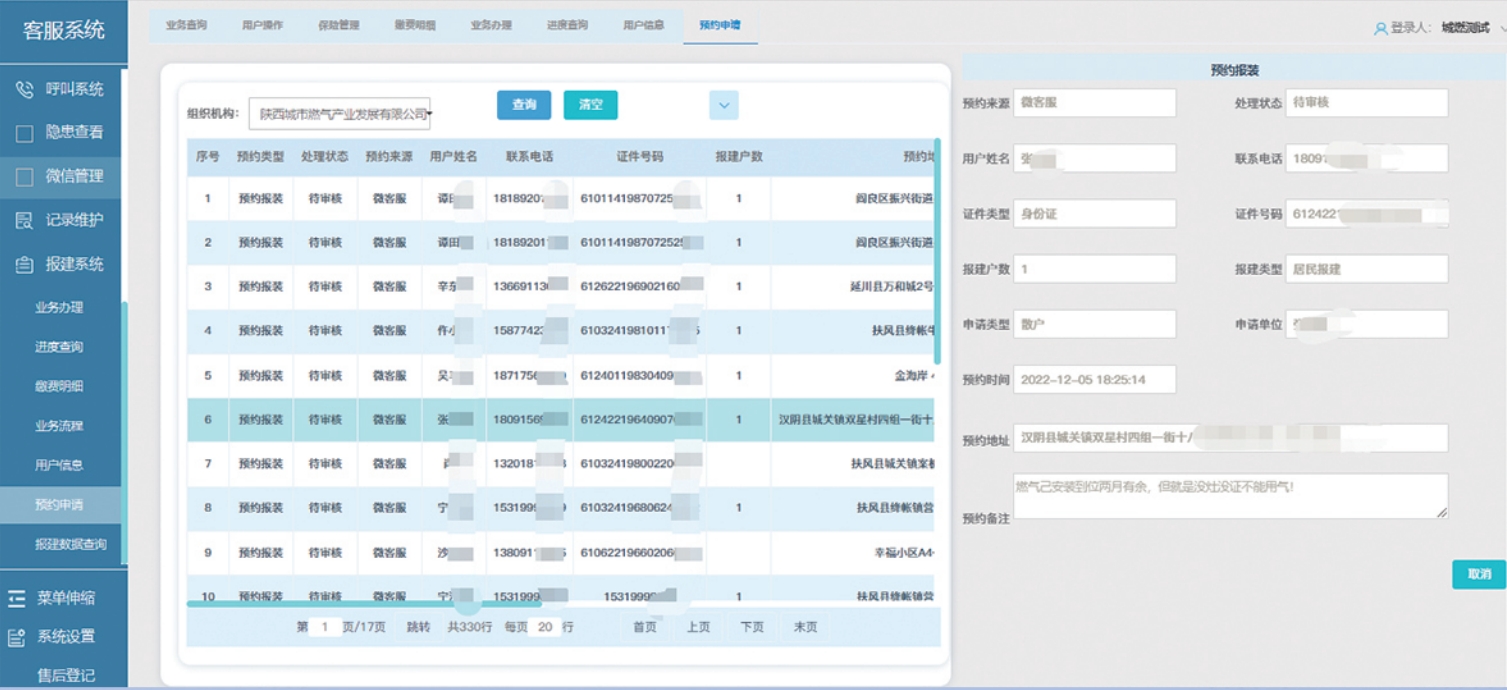The image size is (1507, 690).
Task: Click the 证件号码 column header
Action: [639, 157]
